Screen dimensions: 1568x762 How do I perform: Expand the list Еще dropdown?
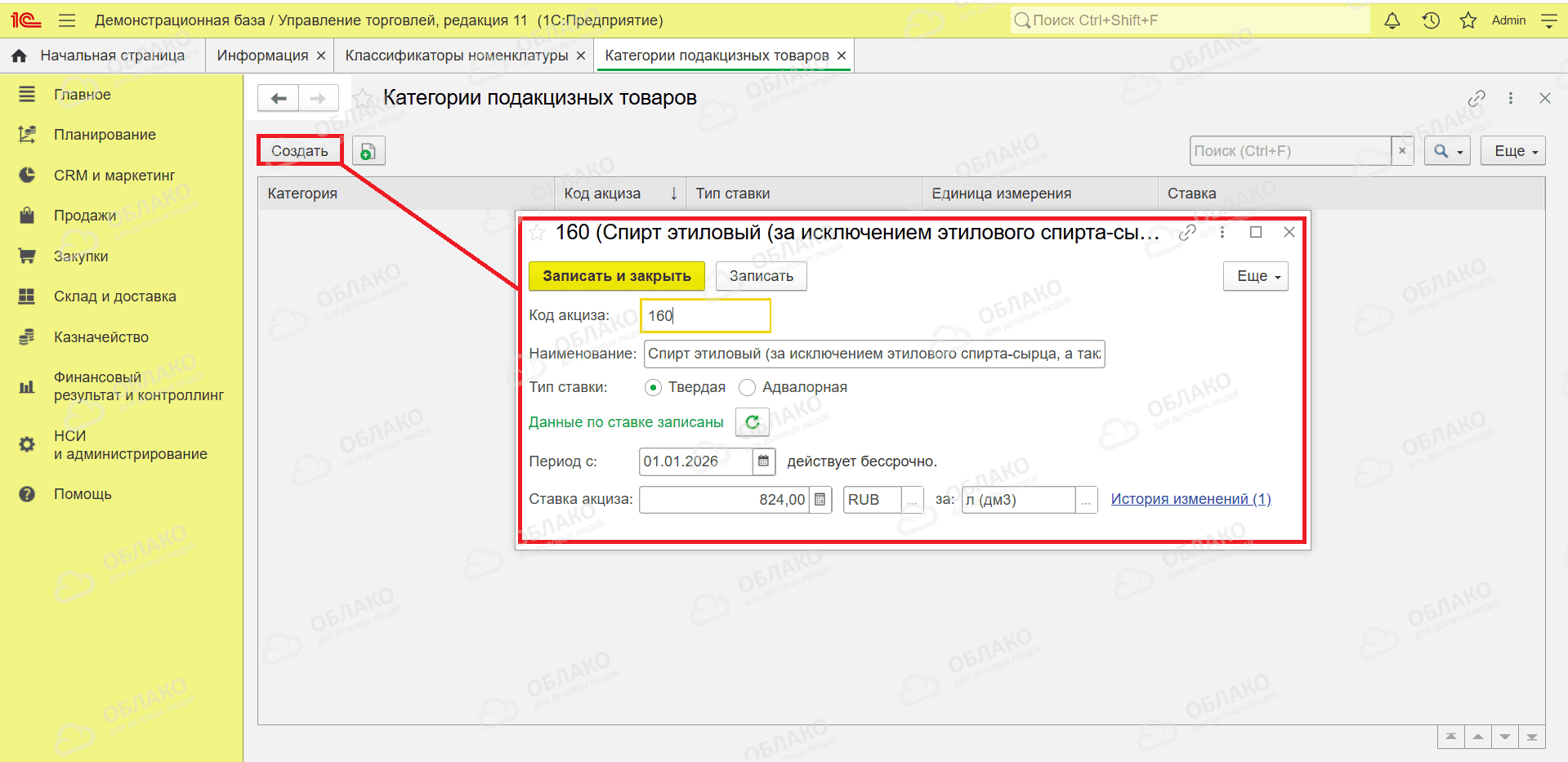(x=1513, y=151)
